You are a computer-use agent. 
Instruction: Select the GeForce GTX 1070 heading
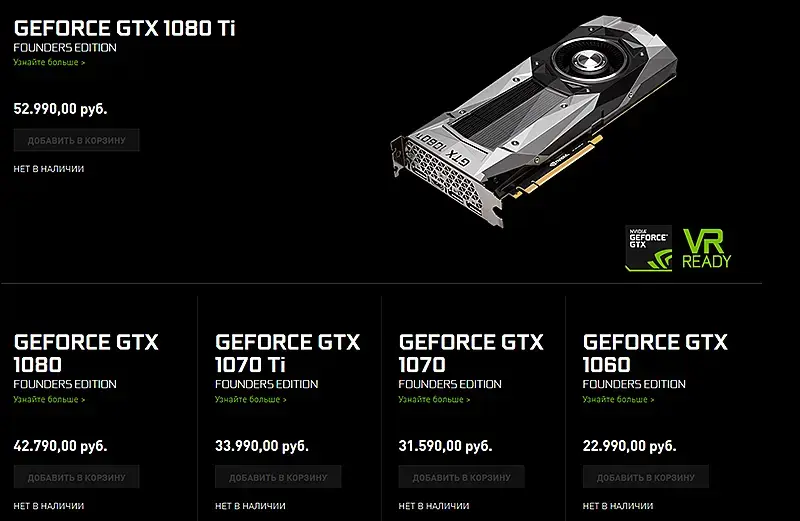pos(471,353)
